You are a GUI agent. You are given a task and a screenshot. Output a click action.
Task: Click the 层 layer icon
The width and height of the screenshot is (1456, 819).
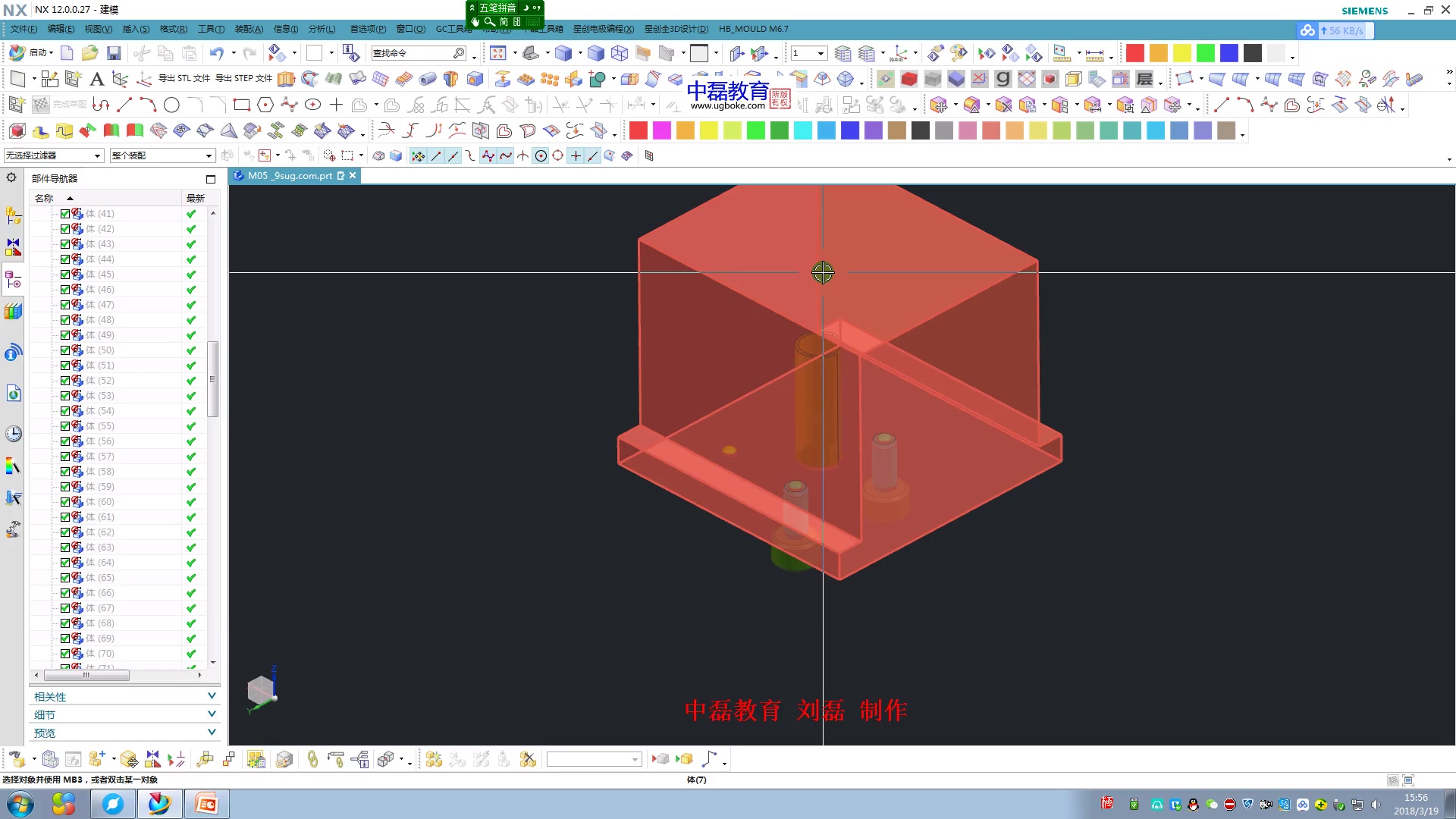1144,79
